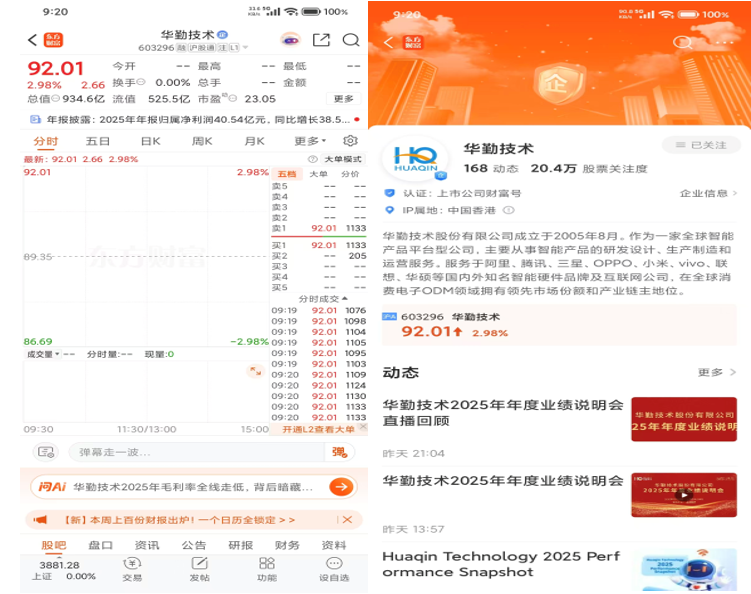751x594 pixels.
Task: Select the 五日 chart tab
Action: pyautogui.click(x=98, y=141)
